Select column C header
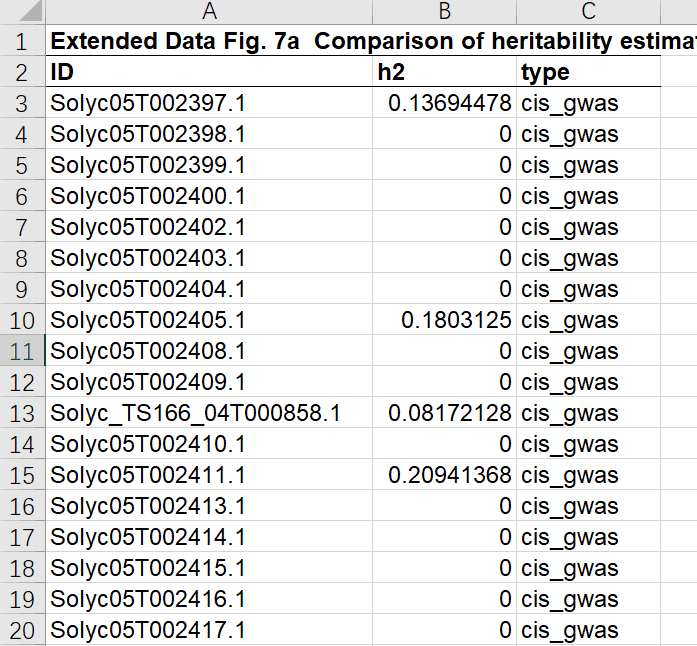This screenshot has height=646, width=697. tap(588, 12)
